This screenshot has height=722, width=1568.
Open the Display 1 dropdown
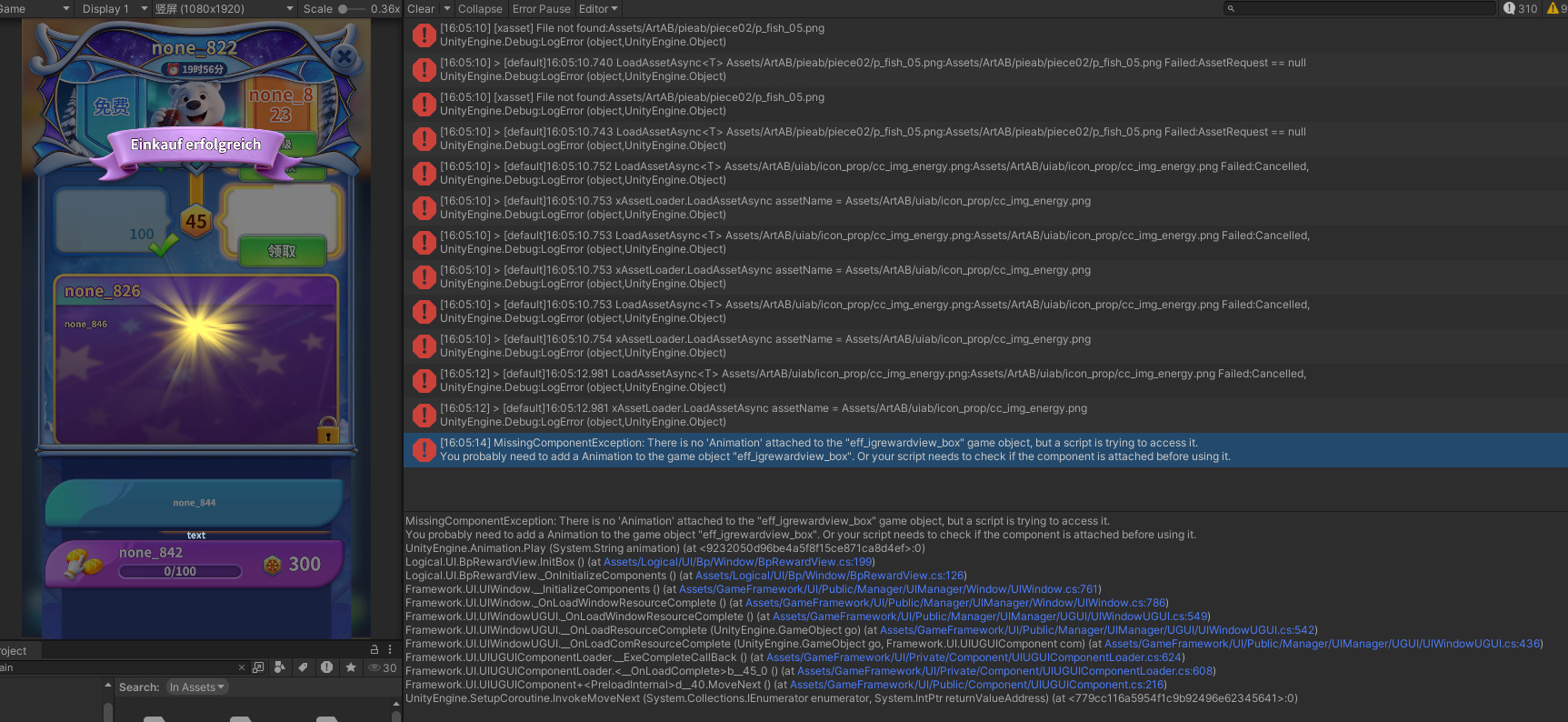pyautogui.click(x=113, y=8)
